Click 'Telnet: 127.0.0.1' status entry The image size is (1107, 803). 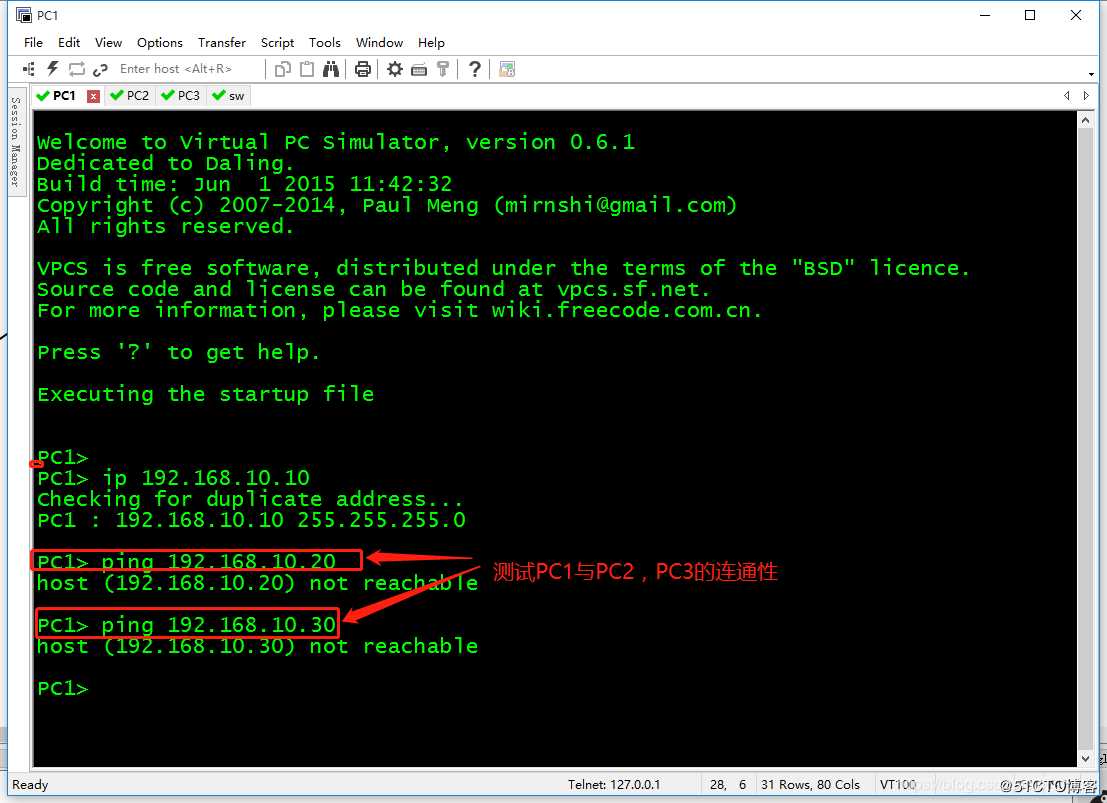[614, 785]
